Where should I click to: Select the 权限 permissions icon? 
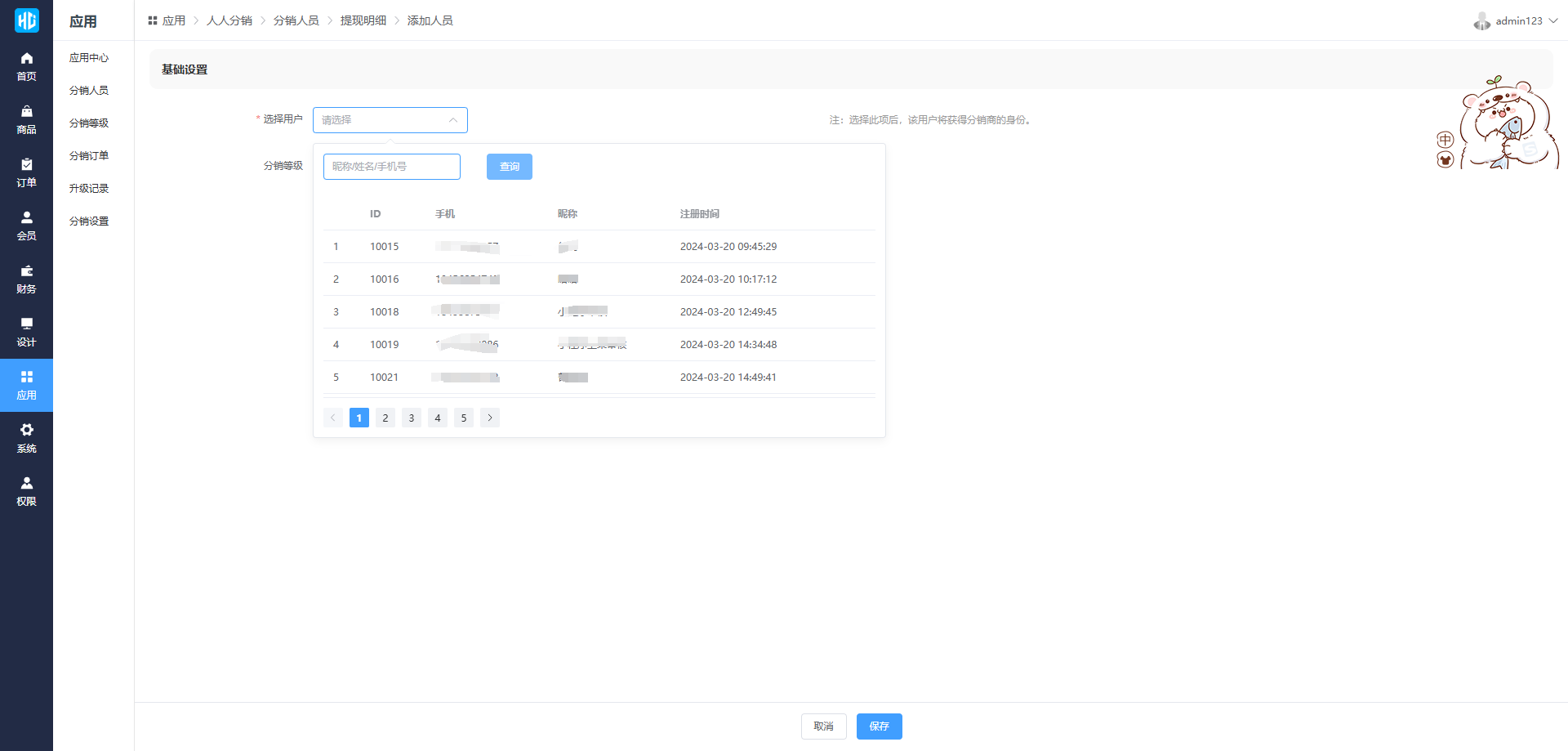26,484
